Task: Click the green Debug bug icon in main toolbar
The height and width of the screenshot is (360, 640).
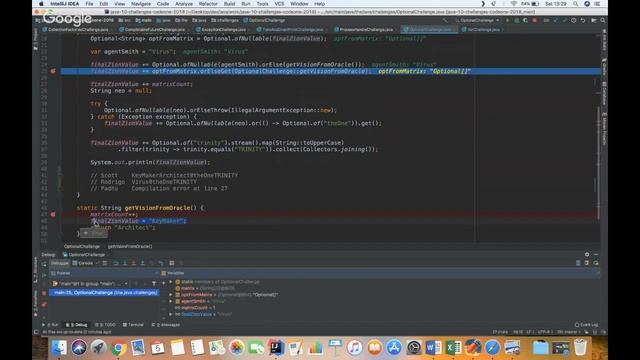Action: point(516,20)
